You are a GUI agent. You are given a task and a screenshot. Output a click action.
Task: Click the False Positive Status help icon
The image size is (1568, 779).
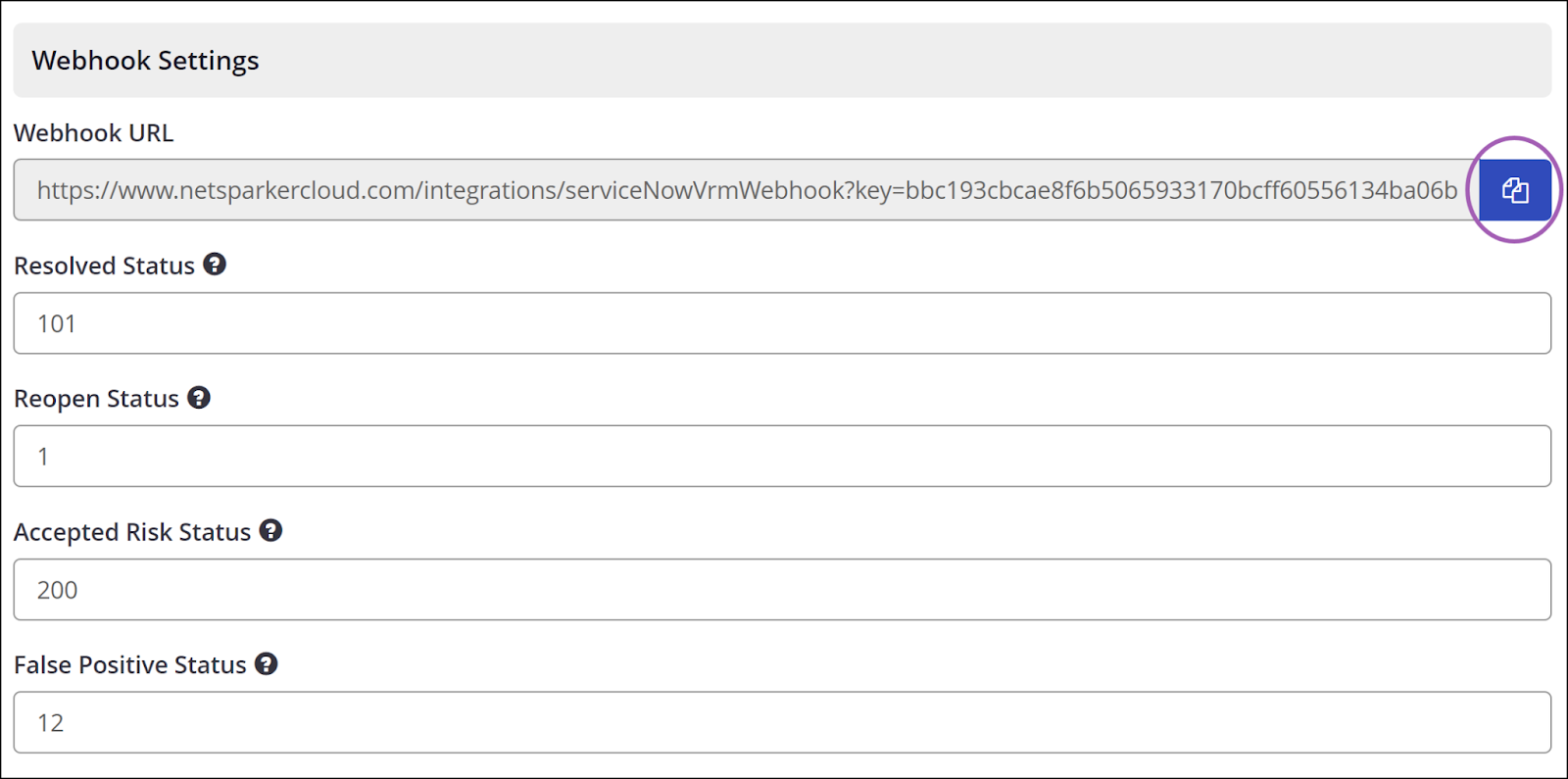pos(265,663)
